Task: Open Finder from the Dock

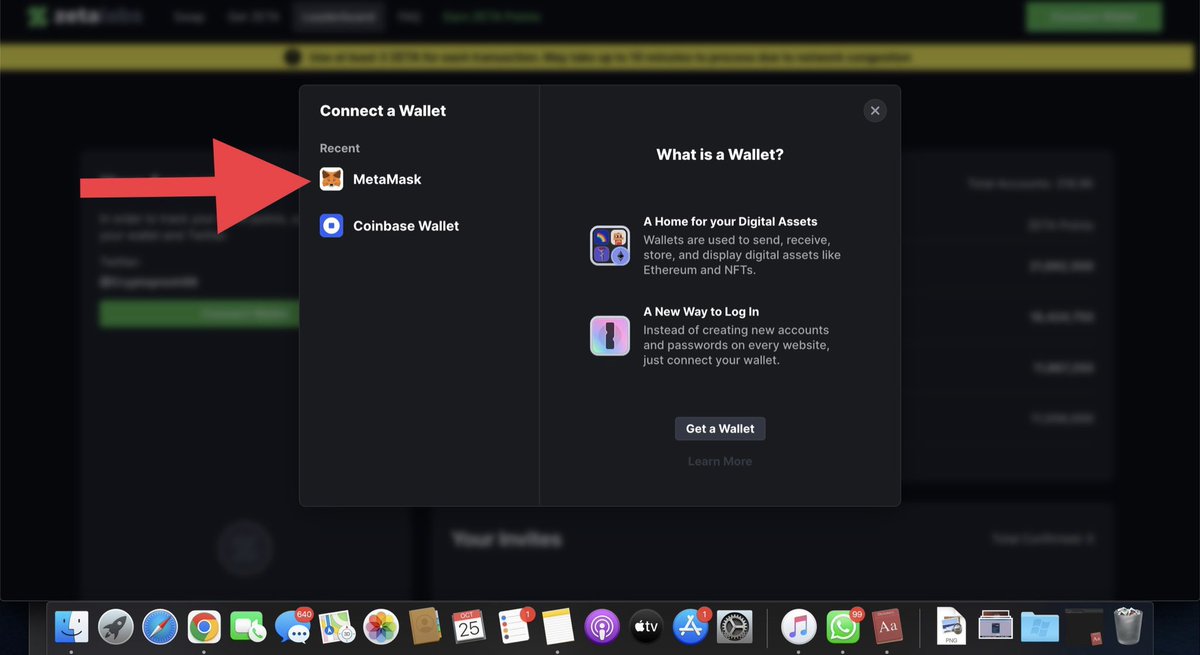Action: tap(73, 627)
